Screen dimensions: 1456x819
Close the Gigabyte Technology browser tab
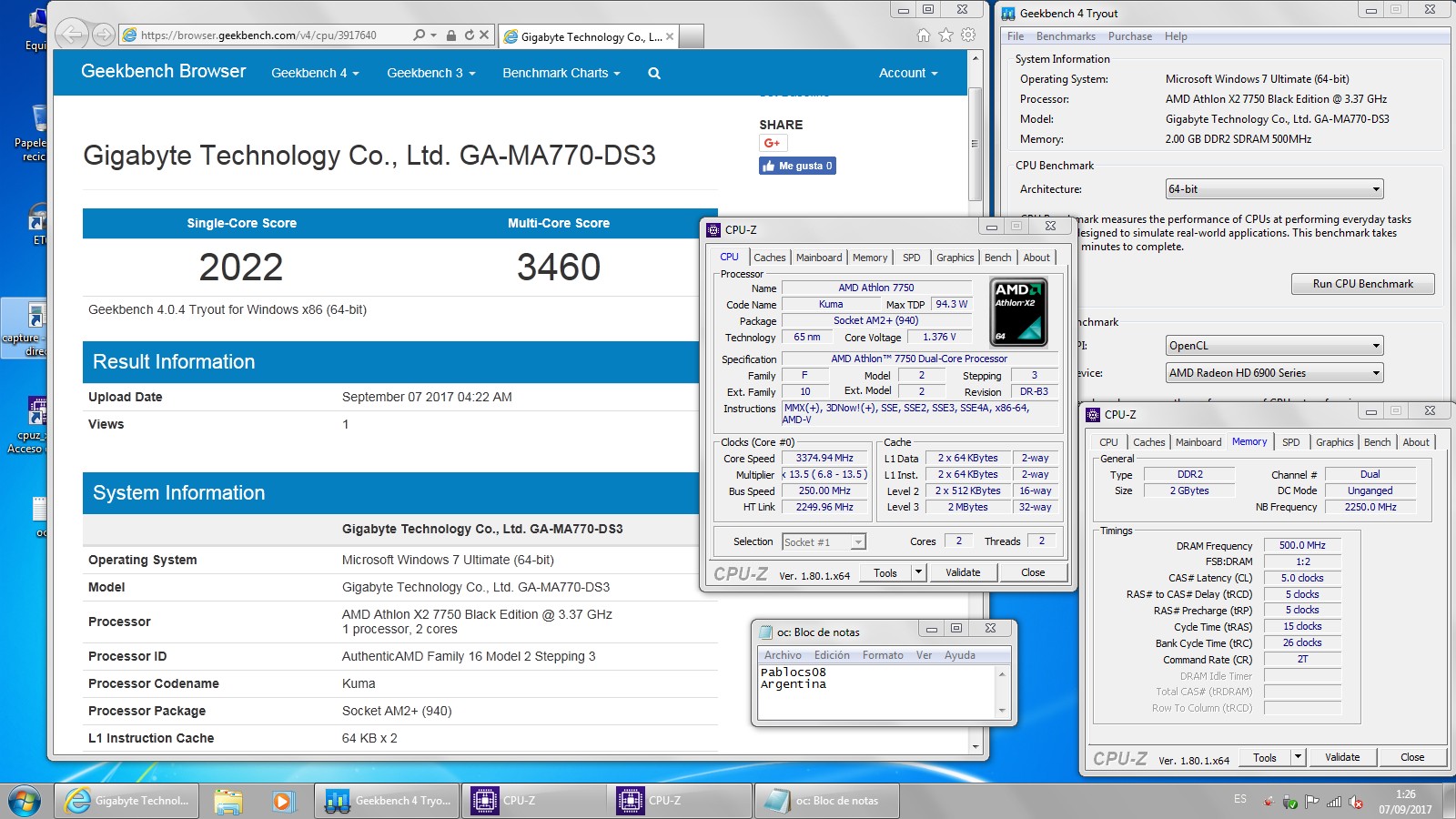[670, 36]
